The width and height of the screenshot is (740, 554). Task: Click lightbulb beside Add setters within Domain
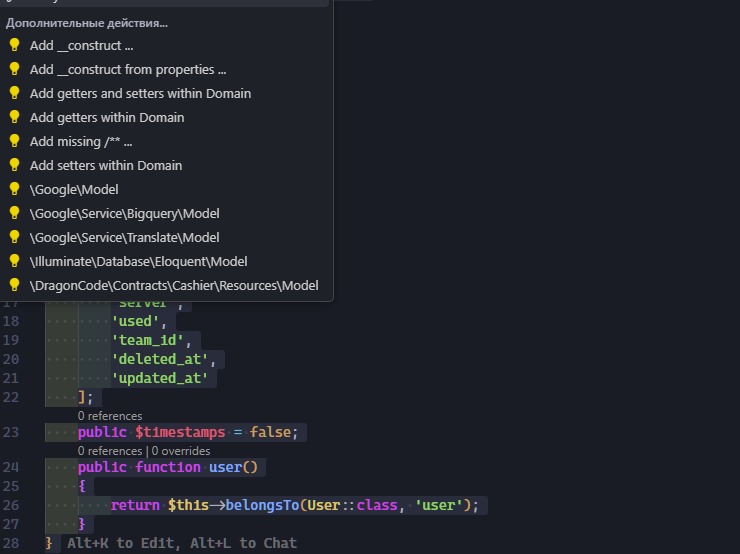(x=14, y=165)
